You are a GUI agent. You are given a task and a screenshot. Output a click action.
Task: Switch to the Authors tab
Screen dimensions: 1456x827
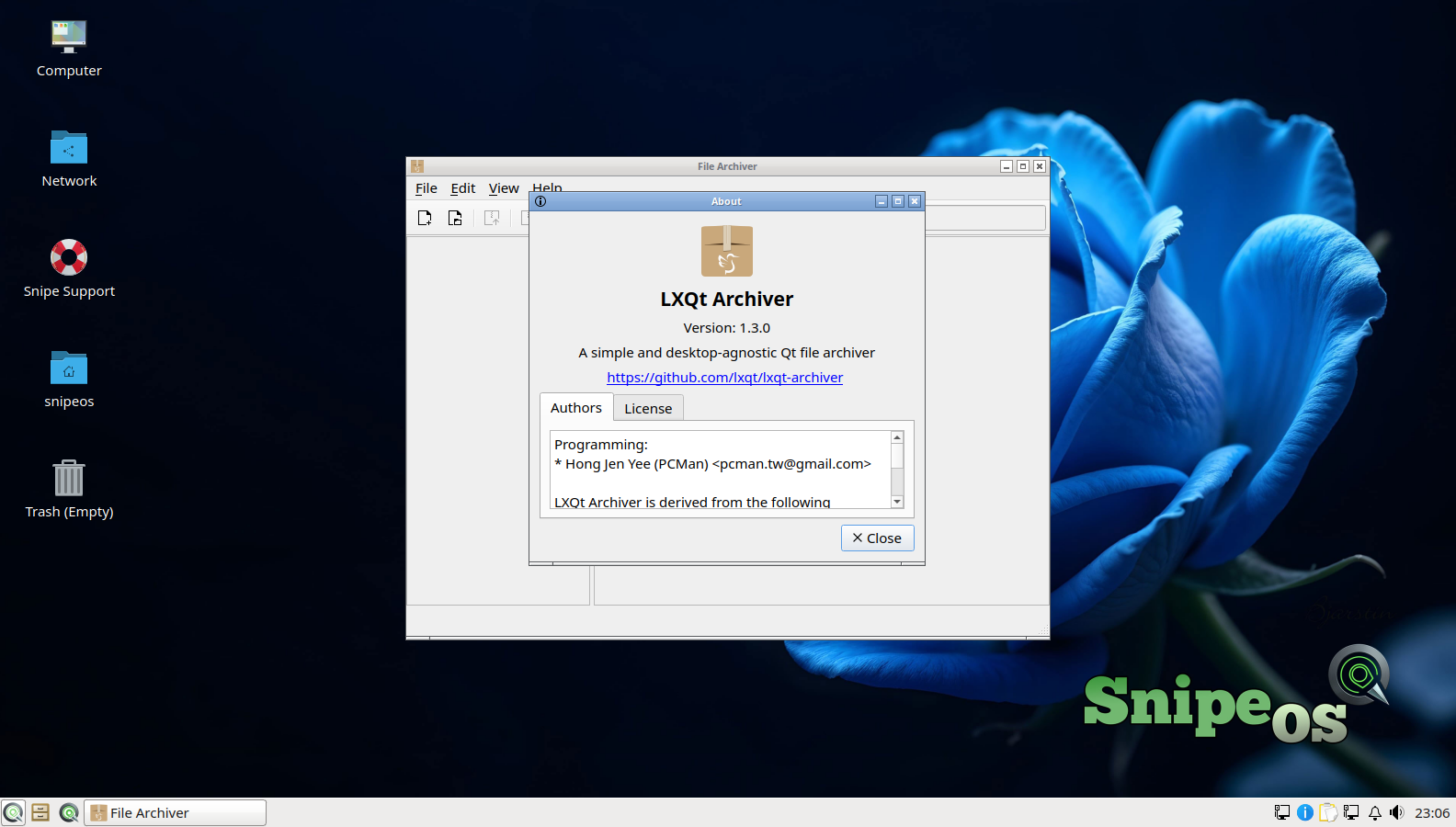pyautogui.click(x=576, y=408)
